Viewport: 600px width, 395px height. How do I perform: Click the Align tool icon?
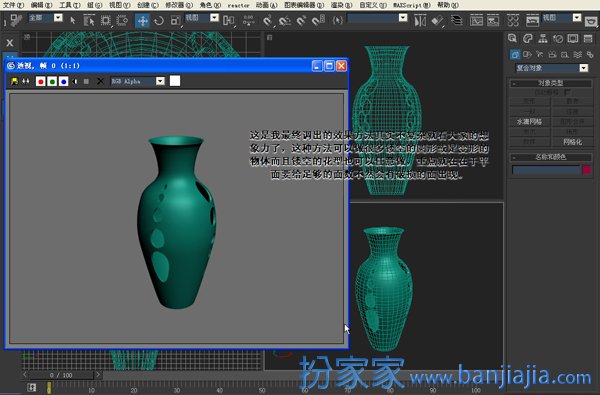pyautogui.click(x=437, y=20)
